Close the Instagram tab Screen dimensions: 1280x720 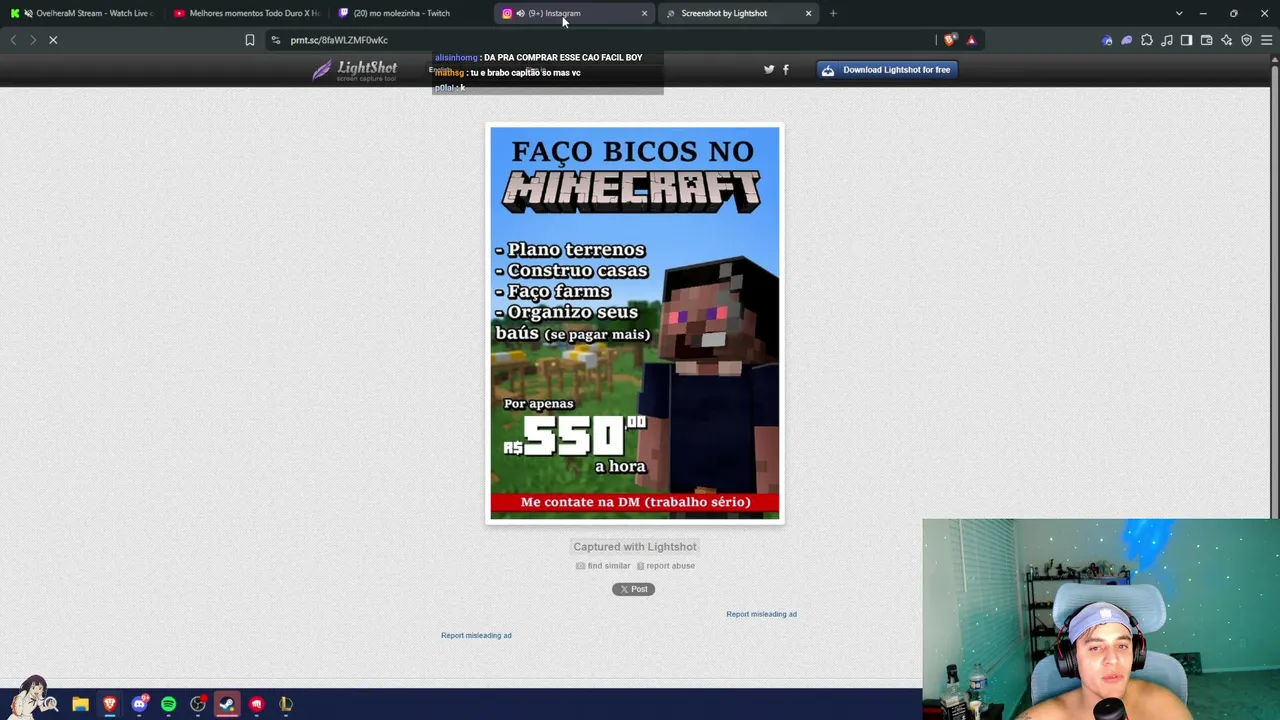coord(644,13)
